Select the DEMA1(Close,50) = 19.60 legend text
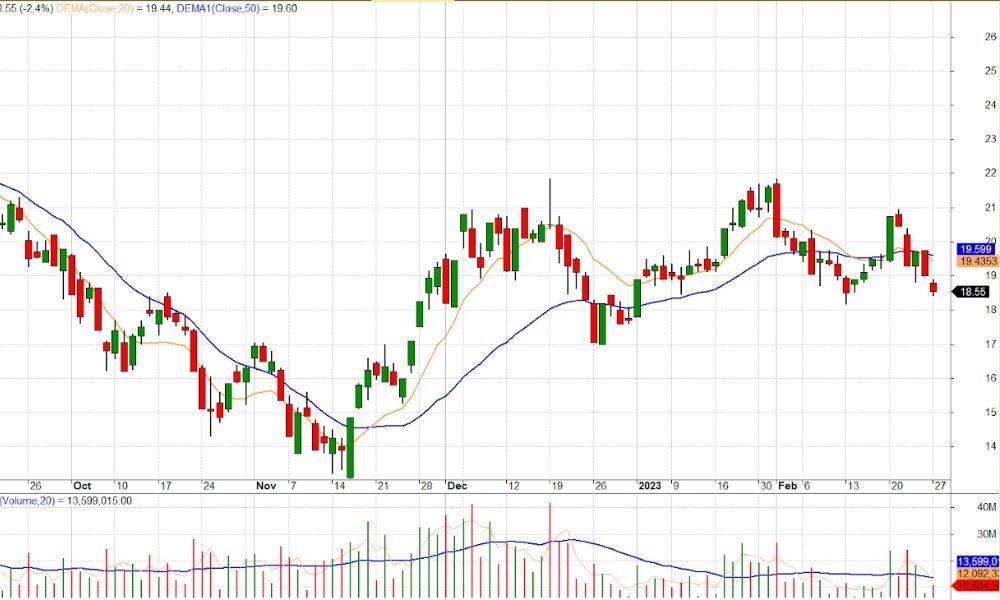1000x600 pixels. 237,8
